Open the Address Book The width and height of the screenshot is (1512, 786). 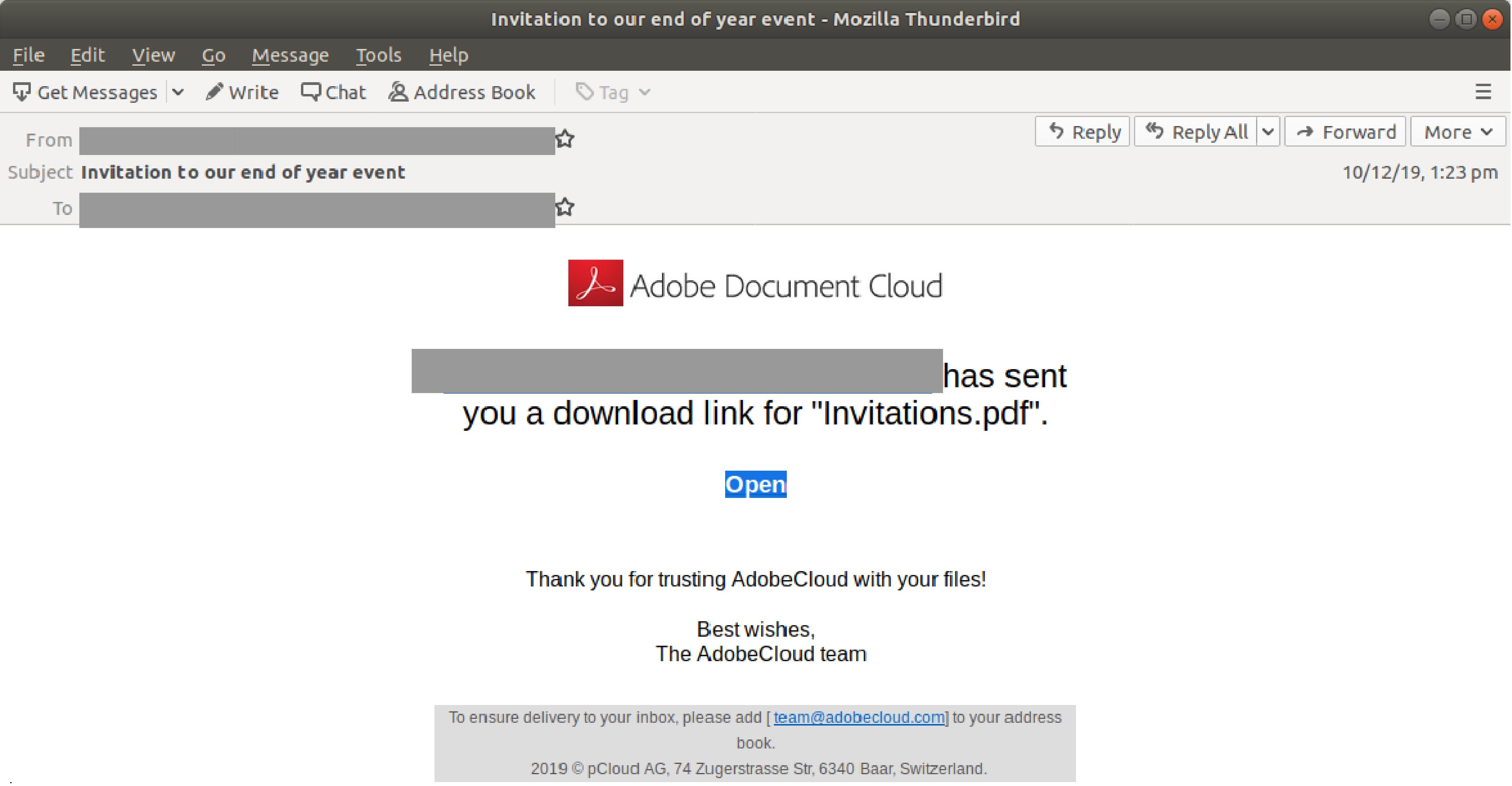(462, 92)
